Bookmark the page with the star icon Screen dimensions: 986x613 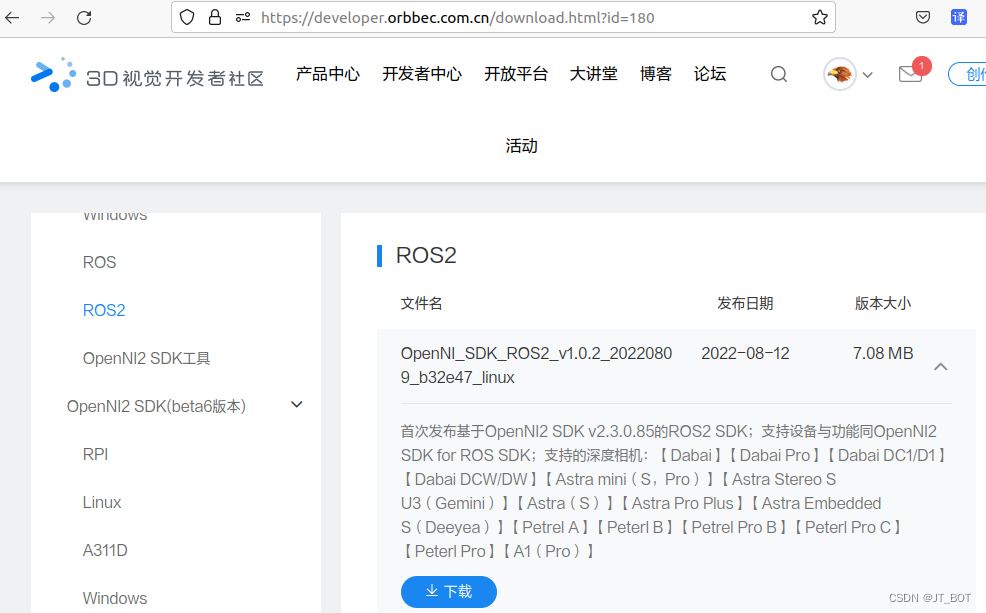click(x=820, y=17)
